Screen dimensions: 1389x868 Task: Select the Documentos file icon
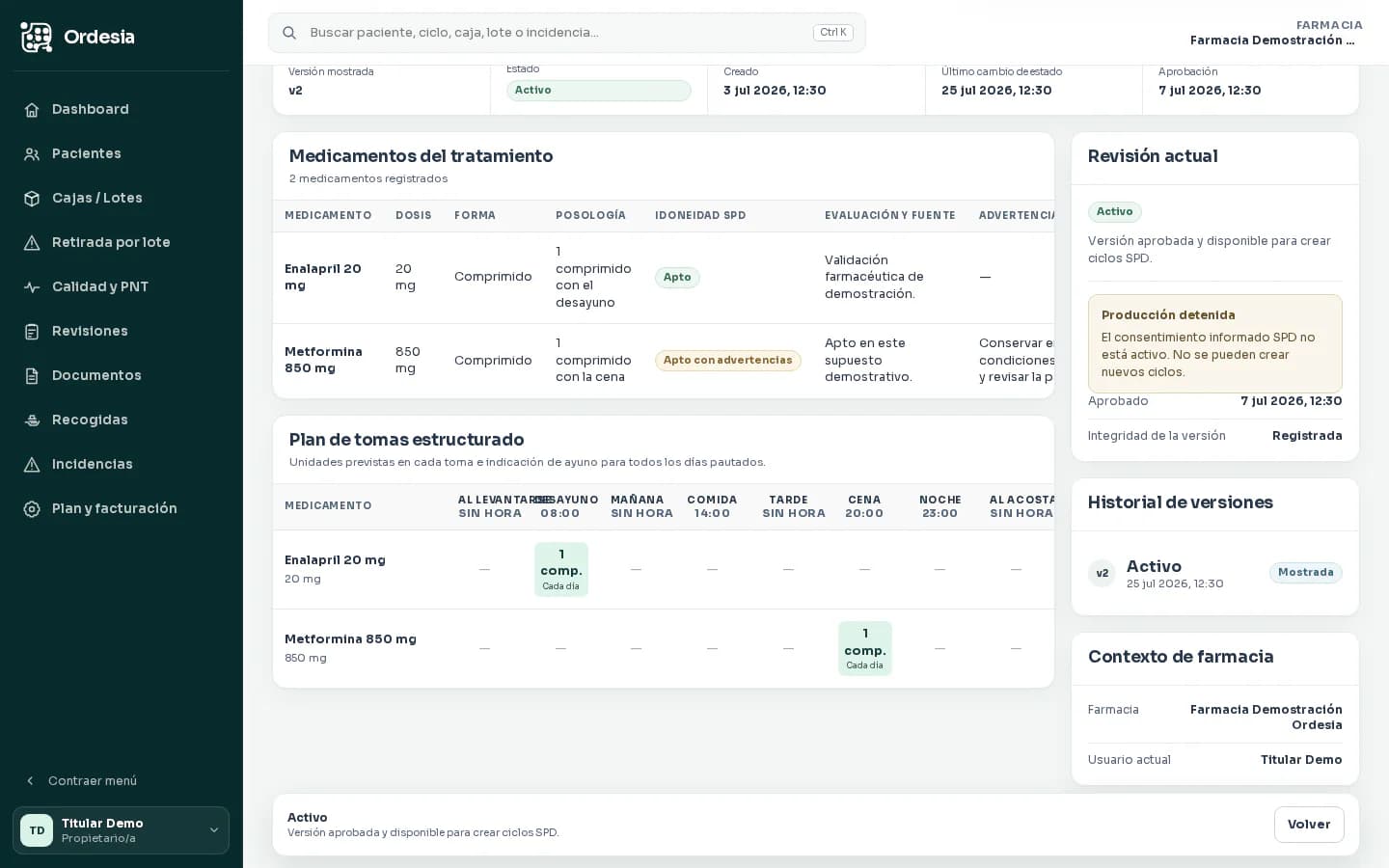tap(32, 375)
